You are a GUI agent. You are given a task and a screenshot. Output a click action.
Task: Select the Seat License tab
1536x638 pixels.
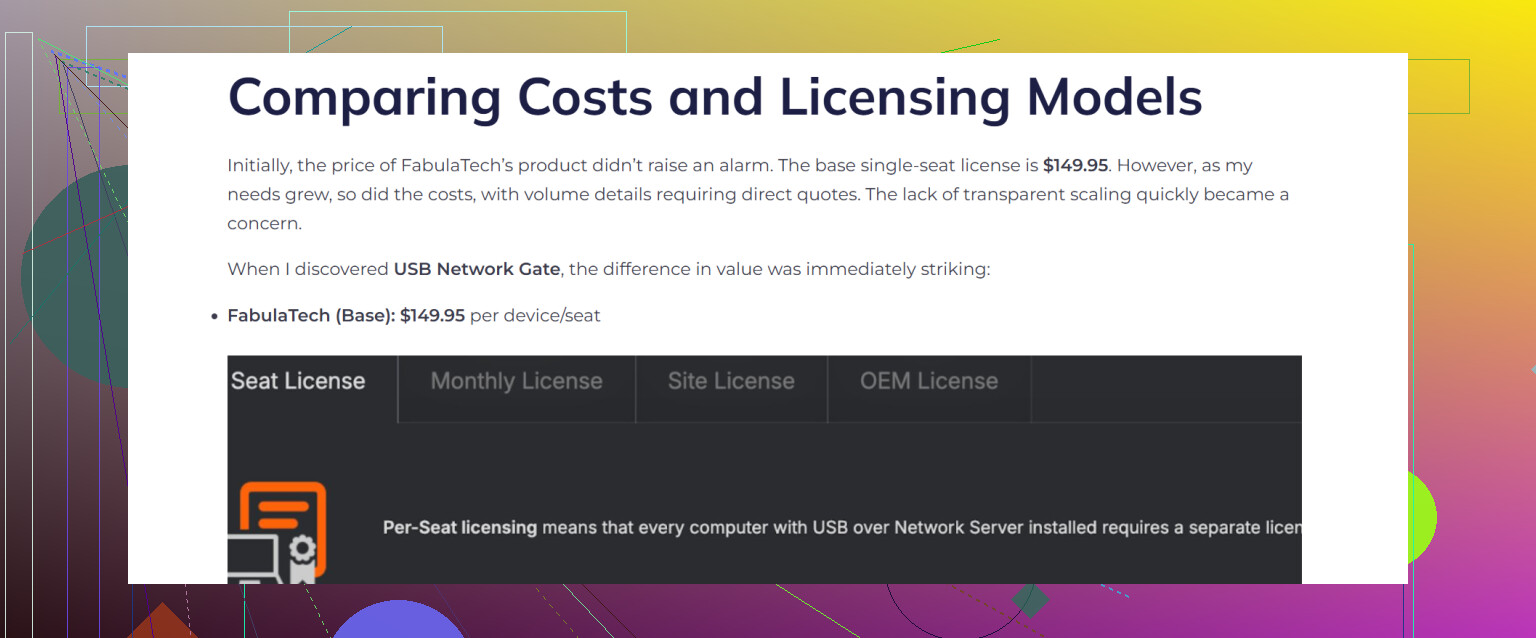(299, 382)
